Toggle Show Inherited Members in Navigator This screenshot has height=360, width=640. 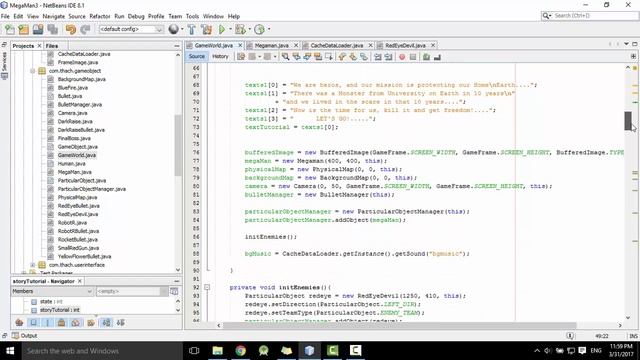(19, 322)
